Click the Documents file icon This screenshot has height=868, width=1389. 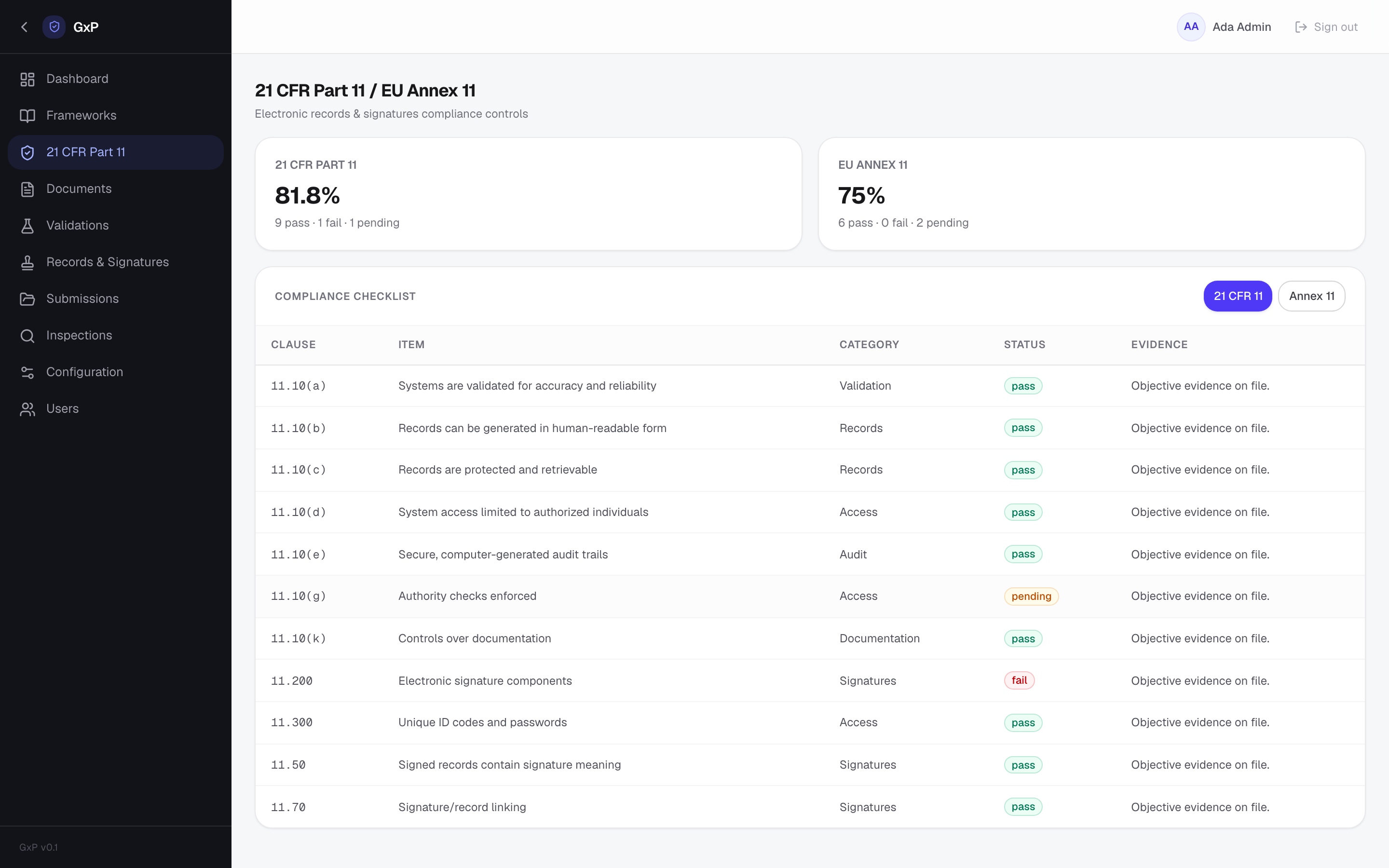27,190
